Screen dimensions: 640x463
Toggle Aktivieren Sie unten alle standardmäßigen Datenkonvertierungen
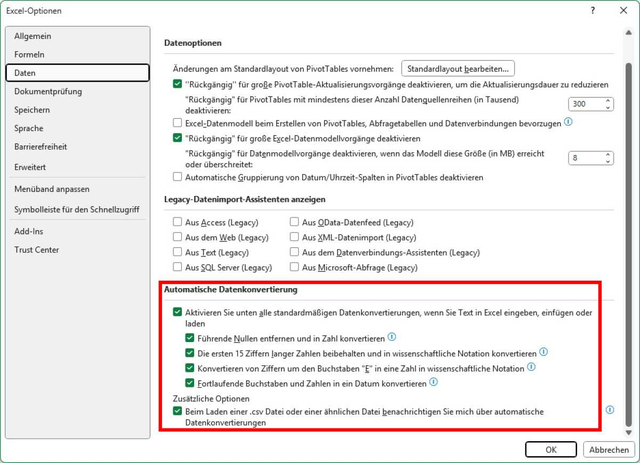coord(177,312)
